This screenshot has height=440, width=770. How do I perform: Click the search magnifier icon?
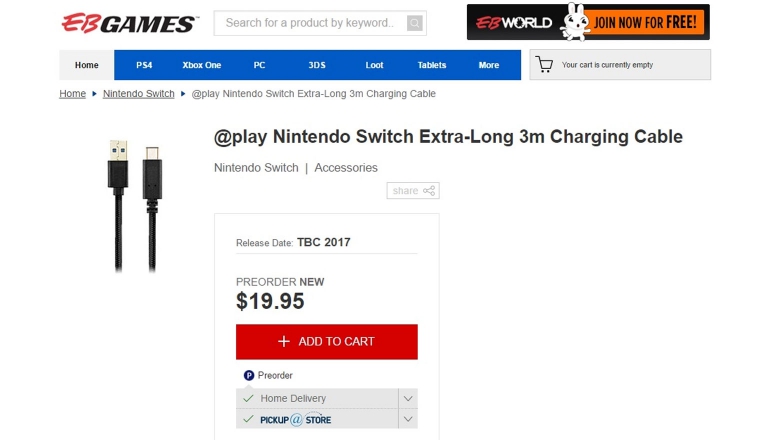pos(415,23)
